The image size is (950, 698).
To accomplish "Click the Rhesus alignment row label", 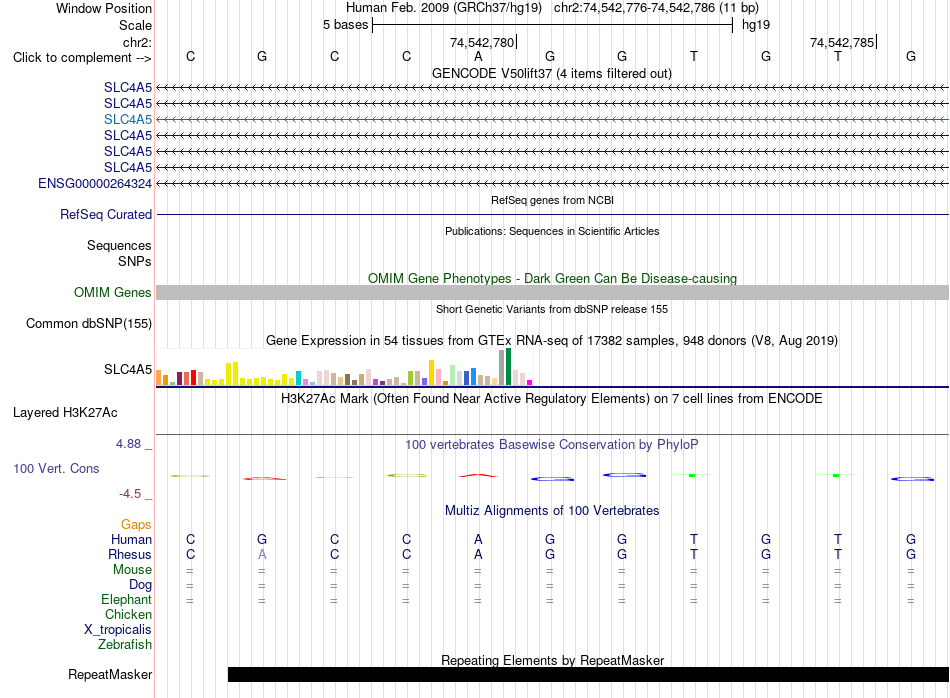I will pos(130,554).
